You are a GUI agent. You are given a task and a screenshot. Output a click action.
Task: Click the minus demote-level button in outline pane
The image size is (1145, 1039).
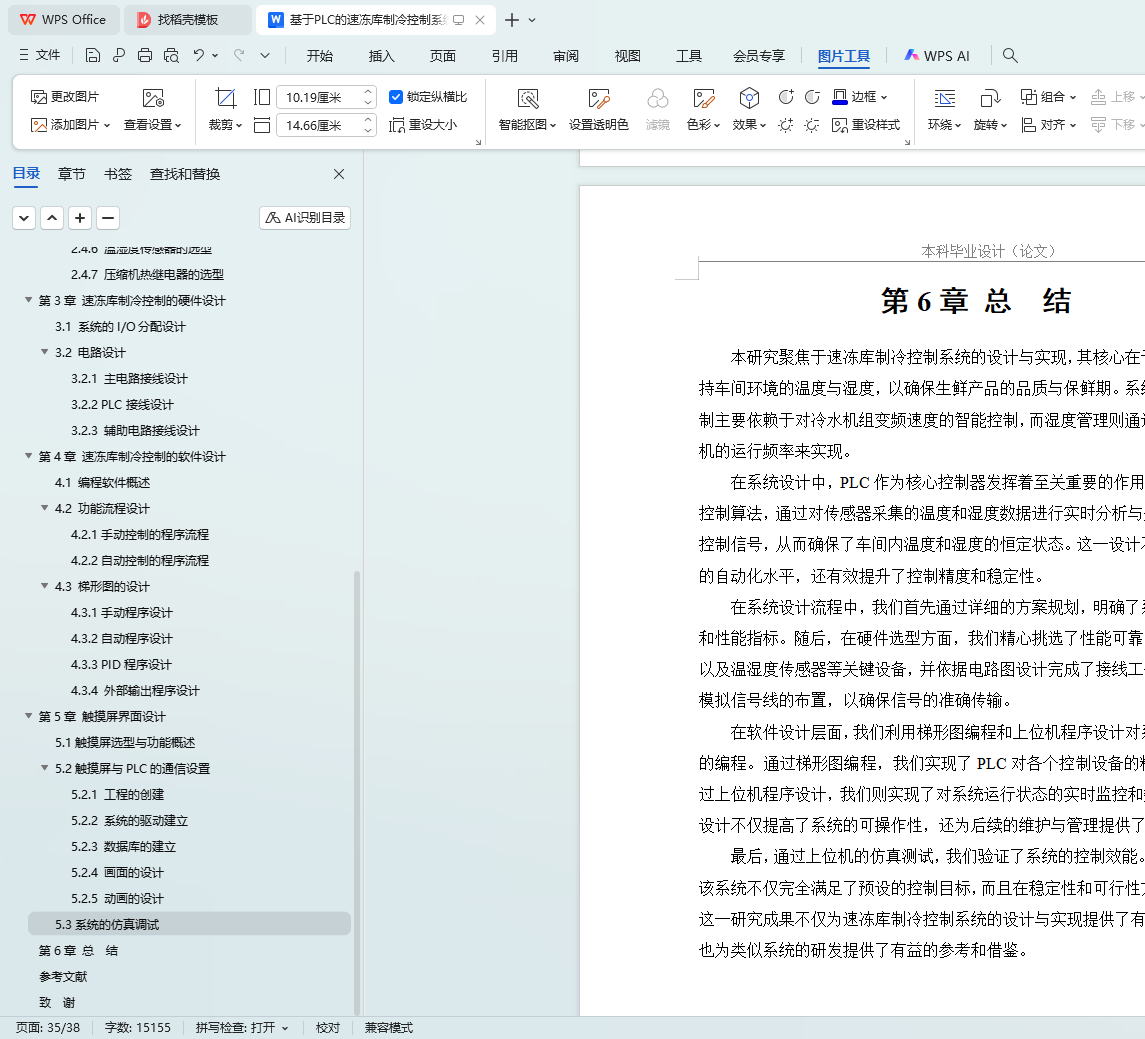108,218
